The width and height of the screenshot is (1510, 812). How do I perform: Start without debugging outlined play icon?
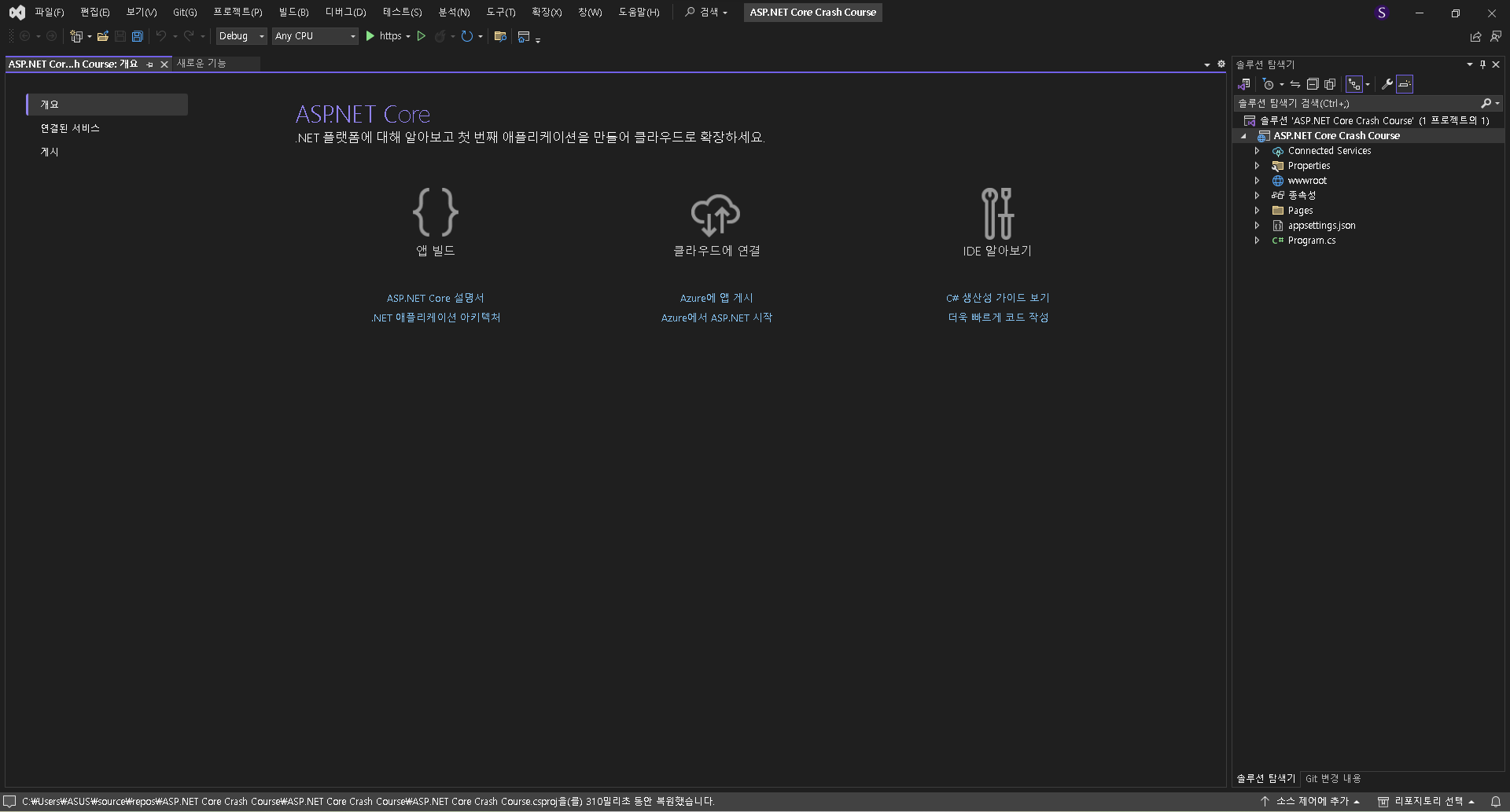(422, 36)
